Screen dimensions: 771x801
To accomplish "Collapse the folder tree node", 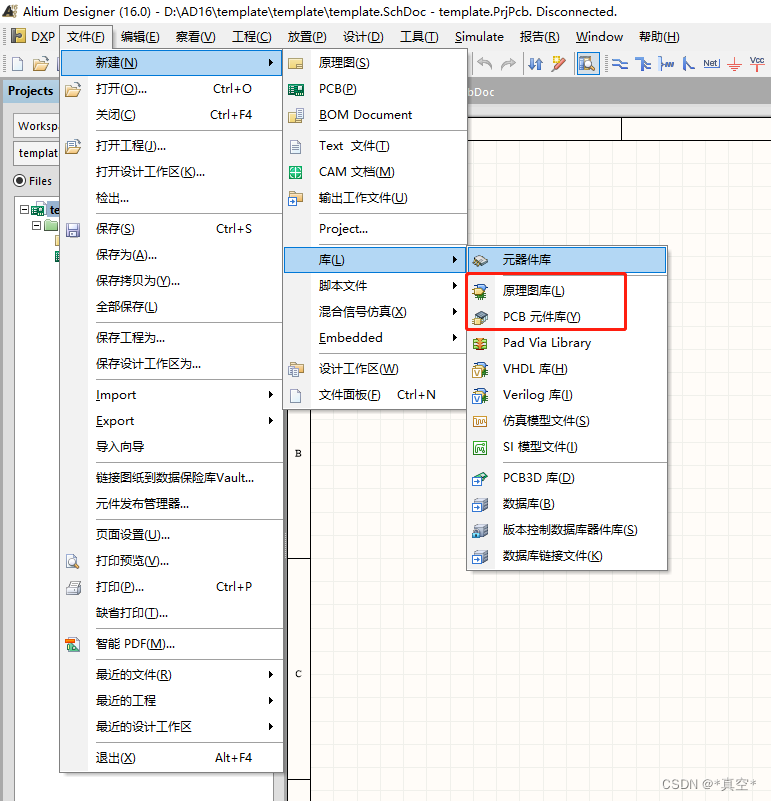I will tap(36, 225).
